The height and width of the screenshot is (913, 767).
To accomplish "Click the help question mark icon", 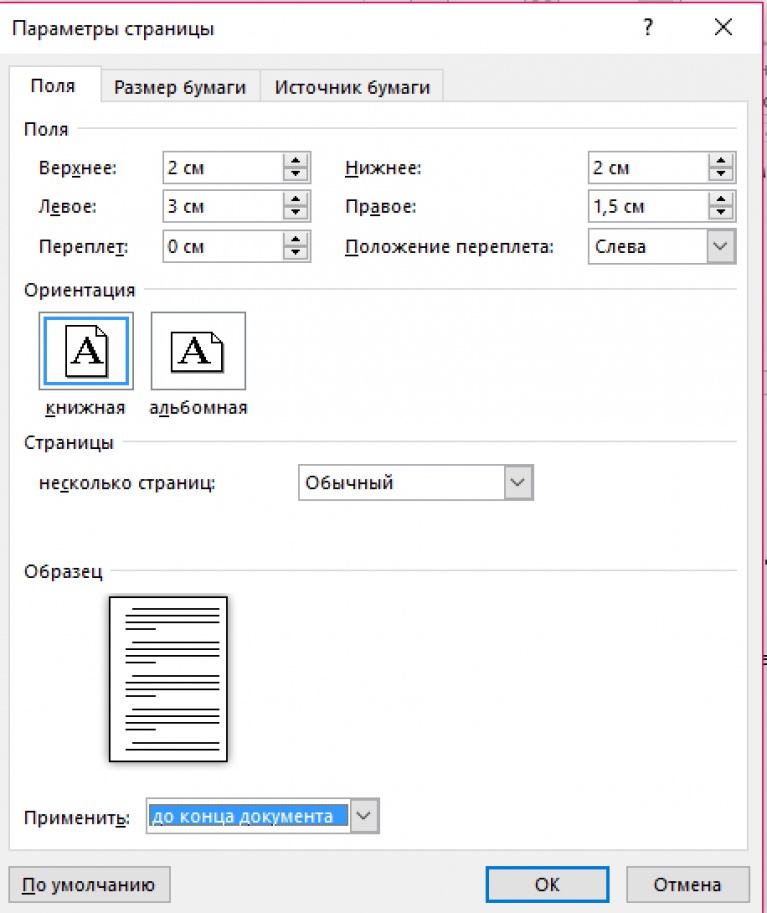I will [648, 29].
